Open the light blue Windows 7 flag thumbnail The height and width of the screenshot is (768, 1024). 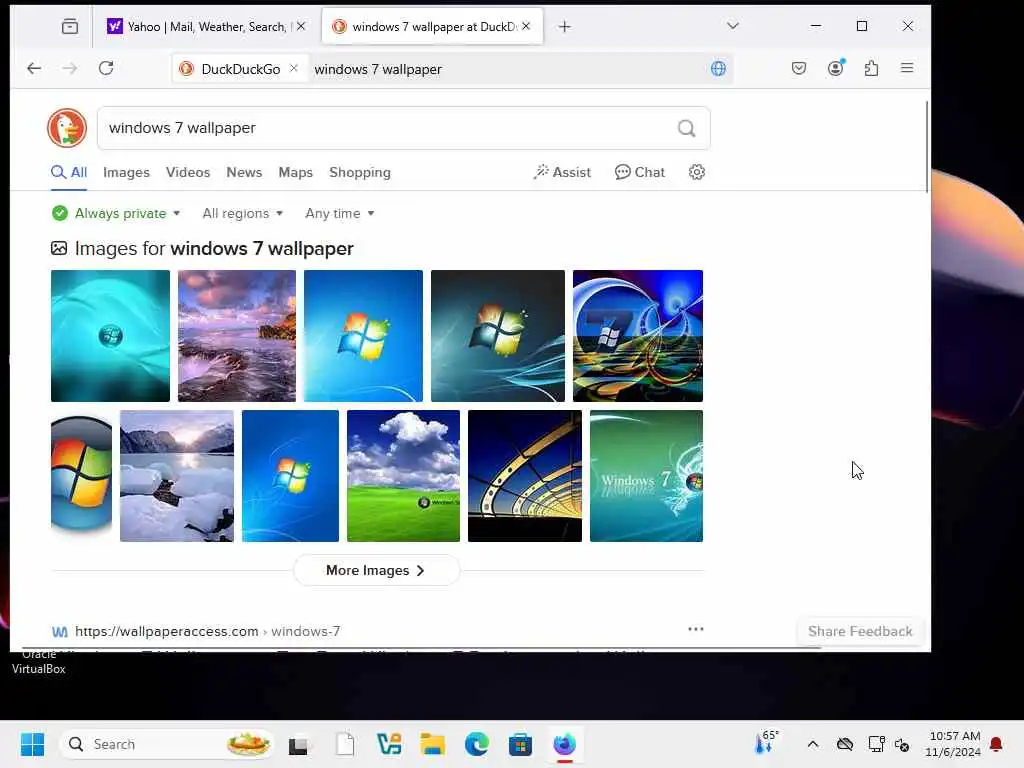pos(363,336)
